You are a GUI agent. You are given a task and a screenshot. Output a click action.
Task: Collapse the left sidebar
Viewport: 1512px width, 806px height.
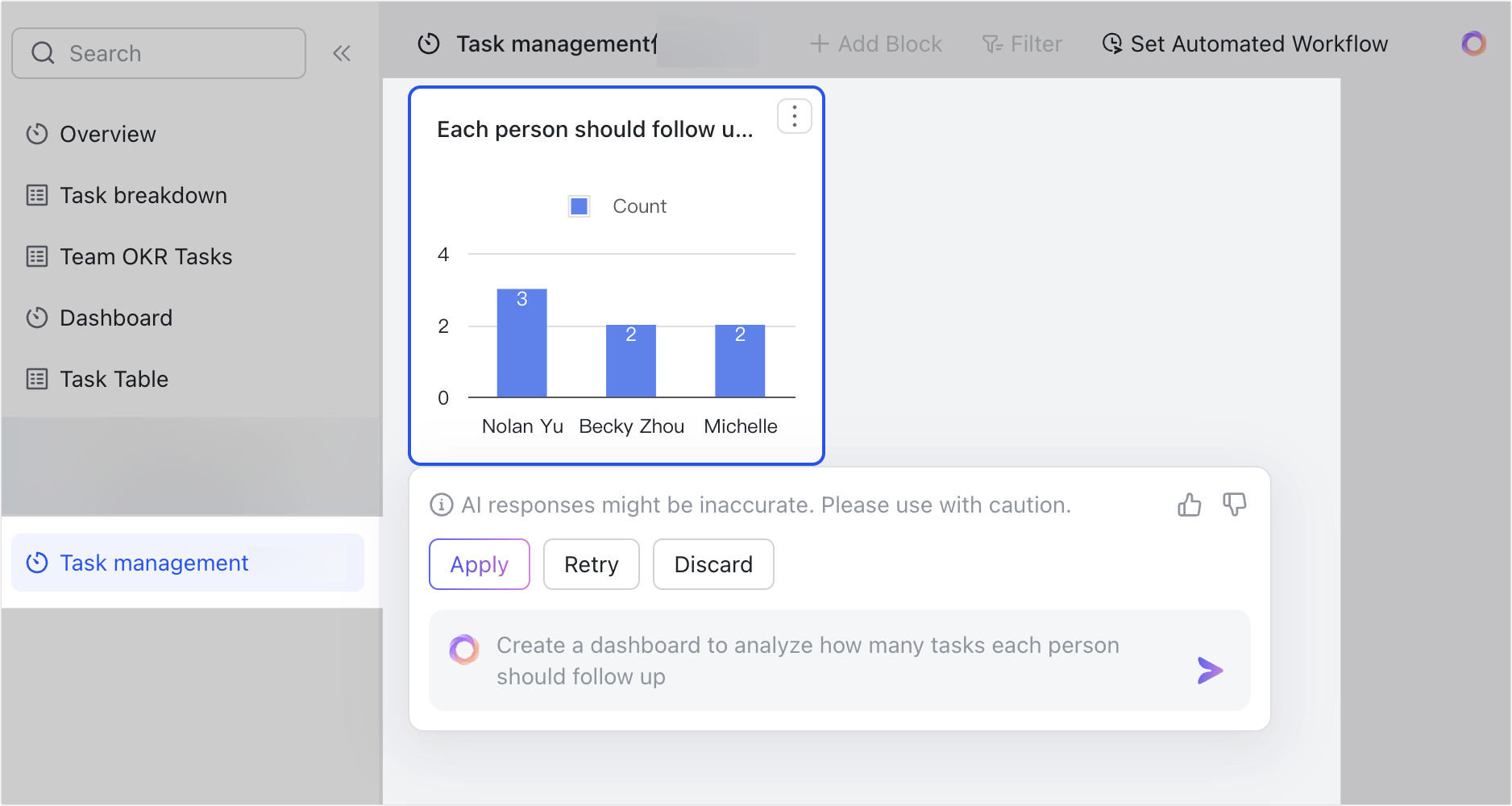point(342,52)
